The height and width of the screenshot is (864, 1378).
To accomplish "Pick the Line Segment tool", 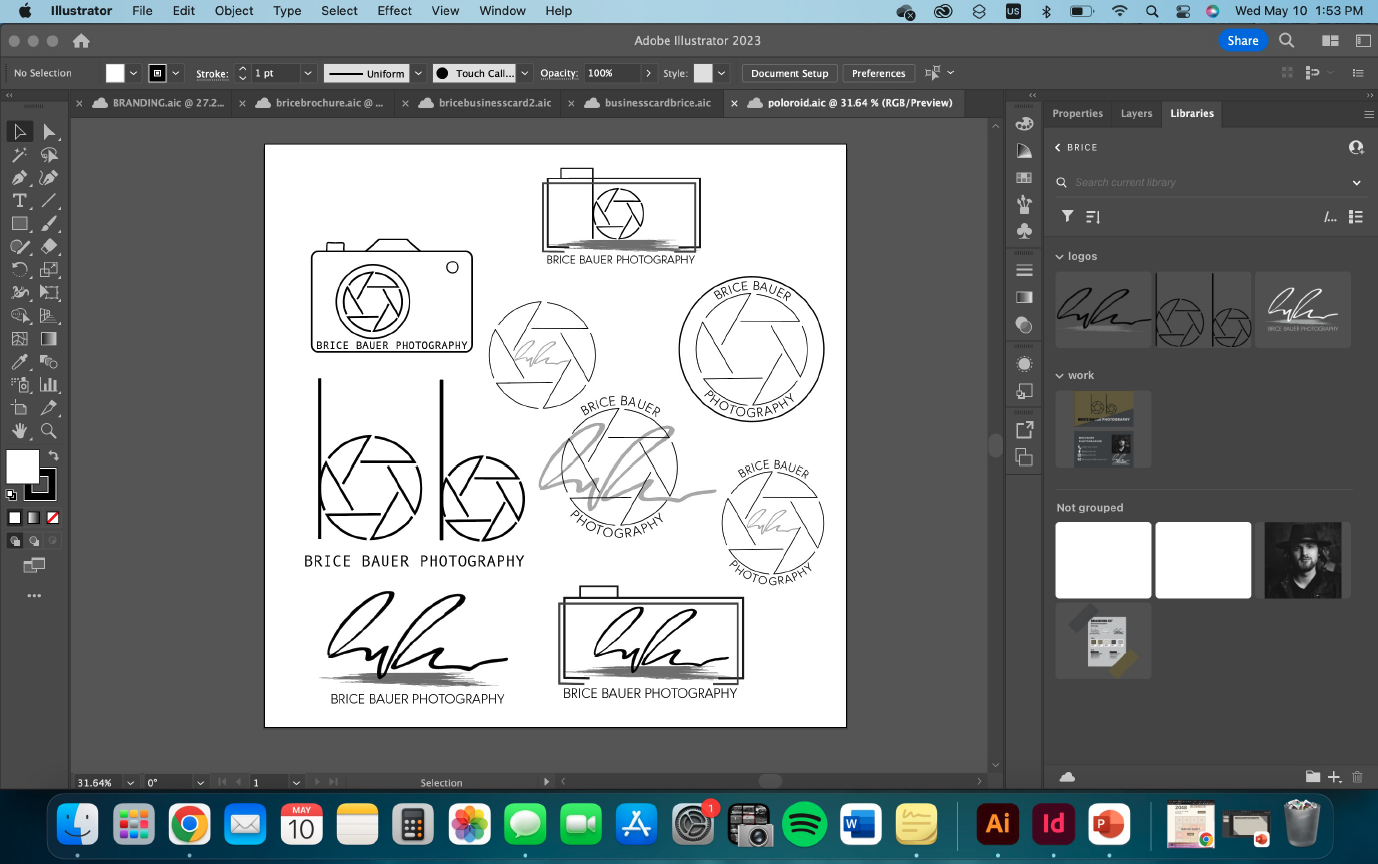I will 49,201.
